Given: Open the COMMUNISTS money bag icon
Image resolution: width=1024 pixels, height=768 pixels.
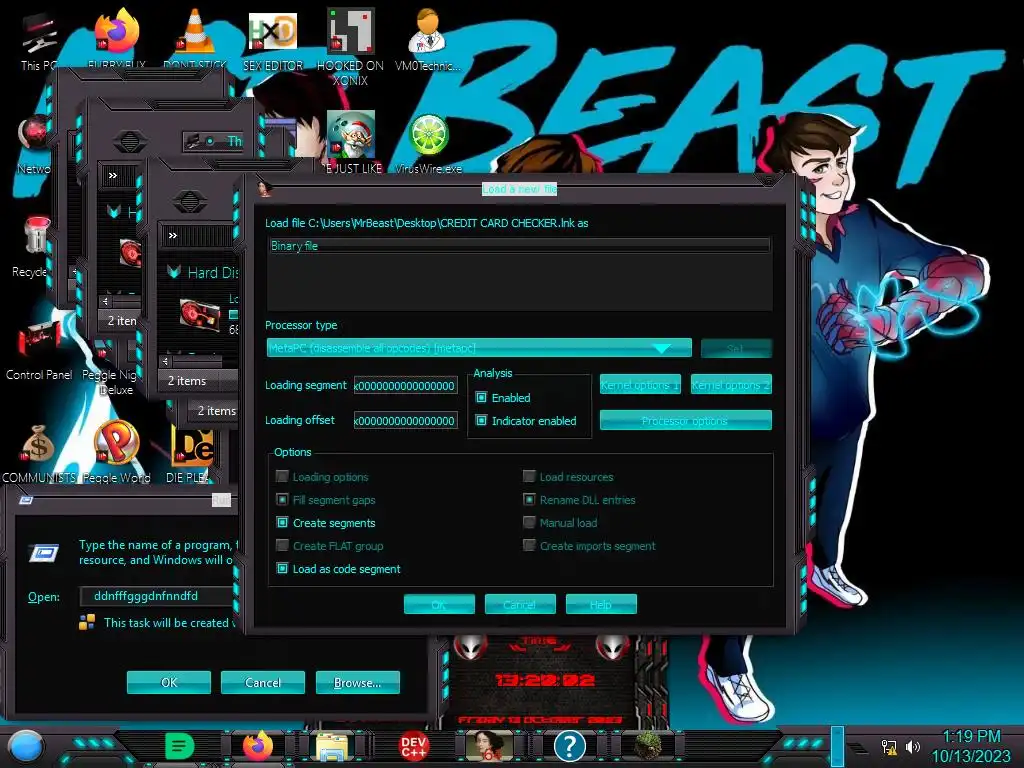Looking at the screenshot, I should [38, 444].
